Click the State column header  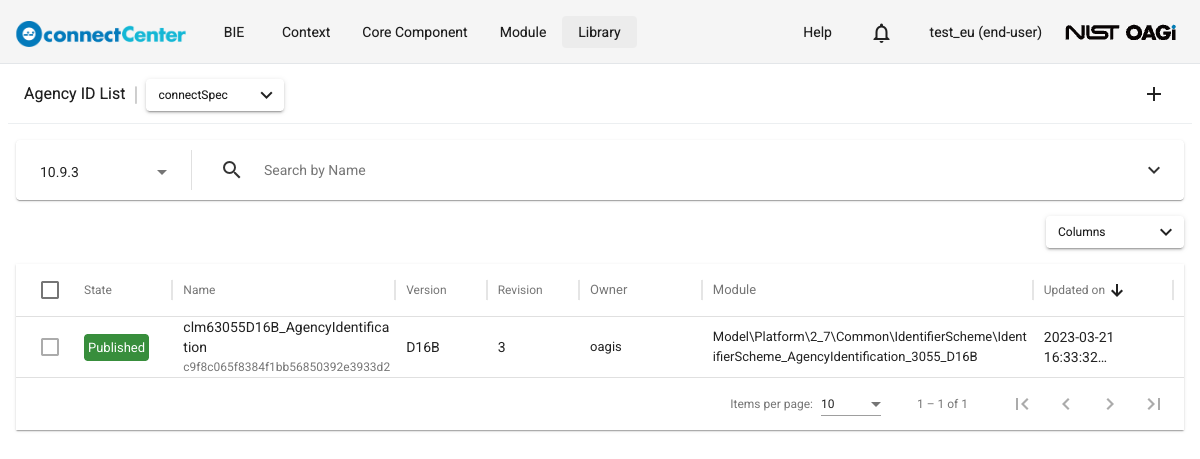[x=98, y=290]
